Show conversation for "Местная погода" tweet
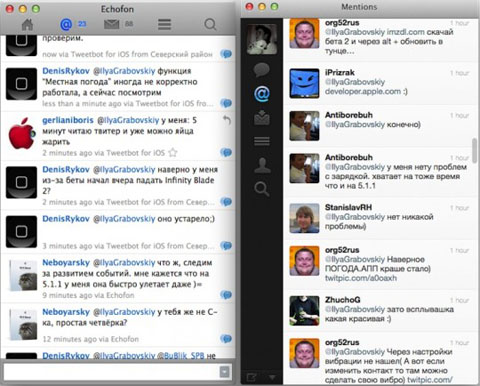This screenshot has height=386, width=480. tap(226, 103)
